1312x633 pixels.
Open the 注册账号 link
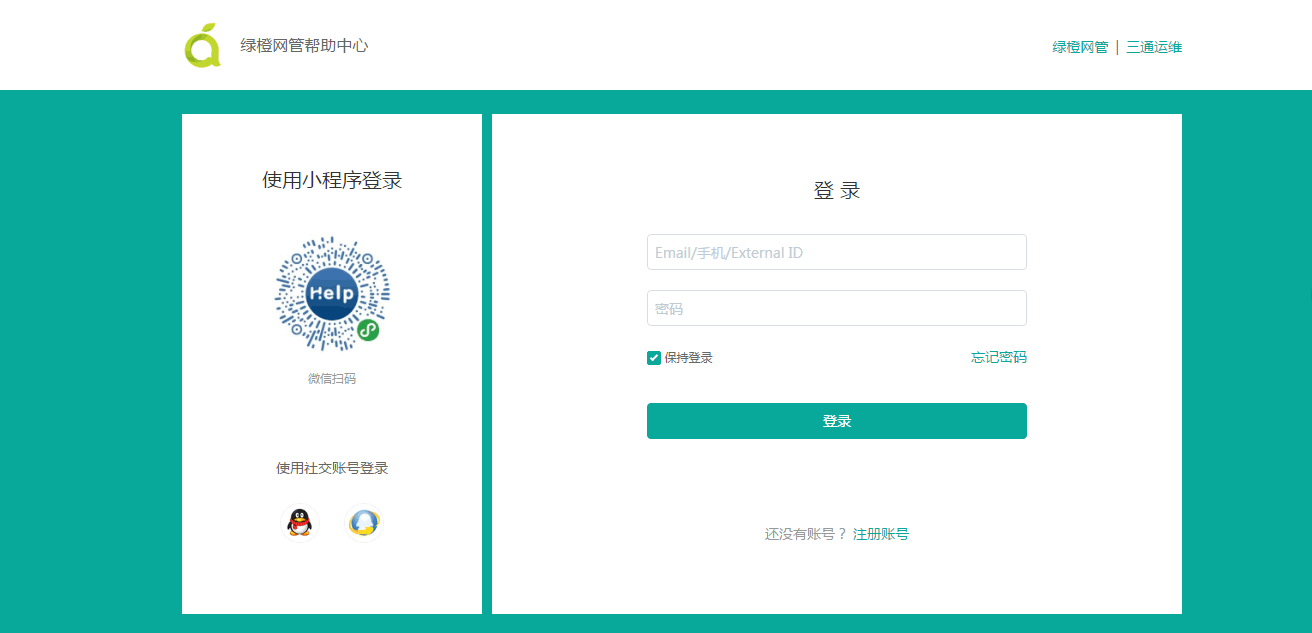pyautogui.click(x=881, y=534)
